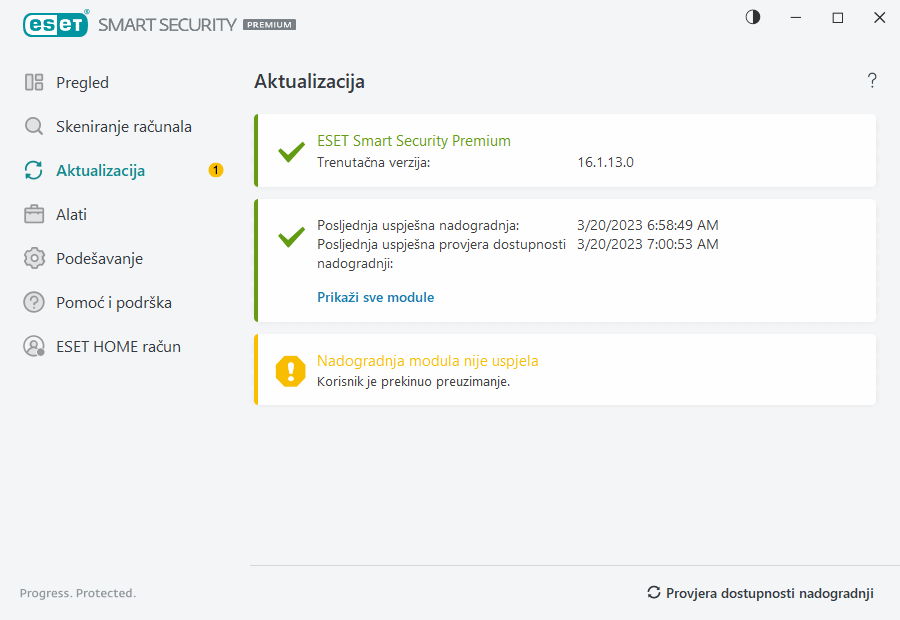Click the magnifying glass Skeniranje računala icon

(33, 126)
